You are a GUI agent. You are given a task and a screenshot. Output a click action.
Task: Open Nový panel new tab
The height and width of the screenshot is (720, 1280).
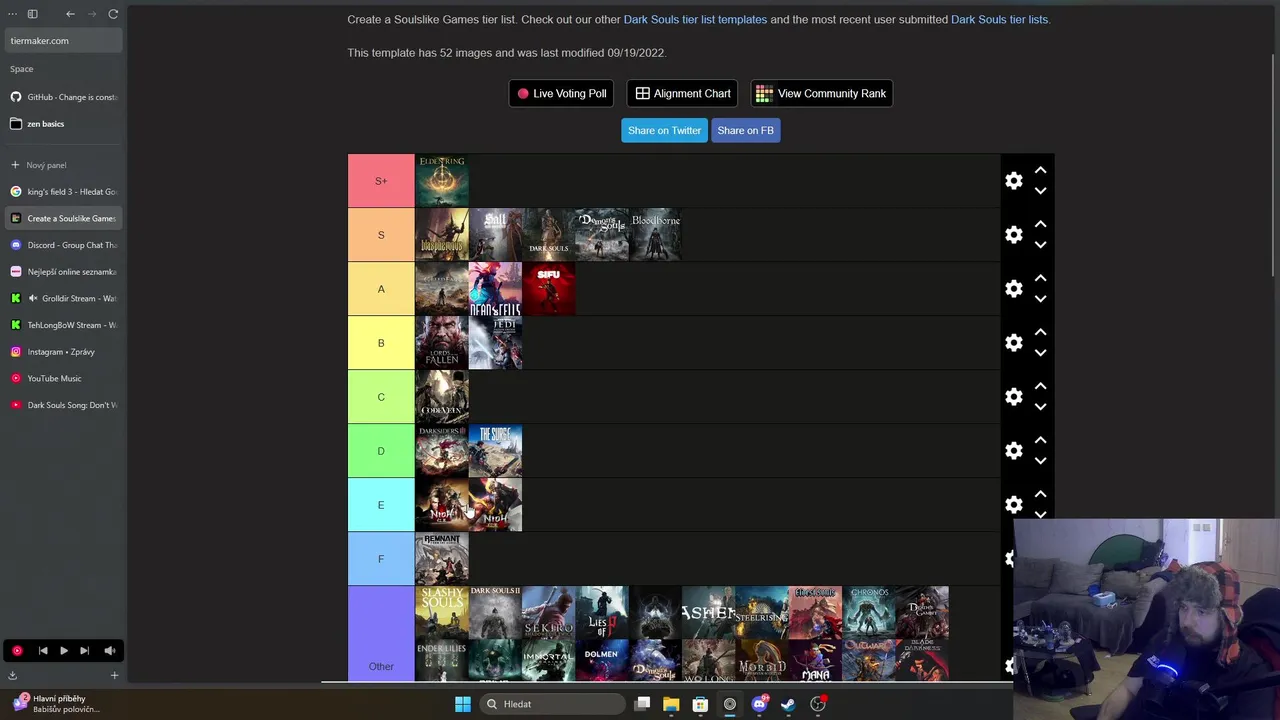coord(63,165)
